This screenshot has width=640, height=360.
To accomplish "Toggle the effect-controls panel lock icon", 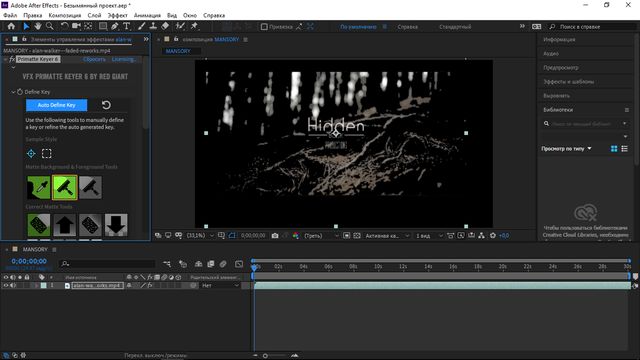I will [24, 39].
